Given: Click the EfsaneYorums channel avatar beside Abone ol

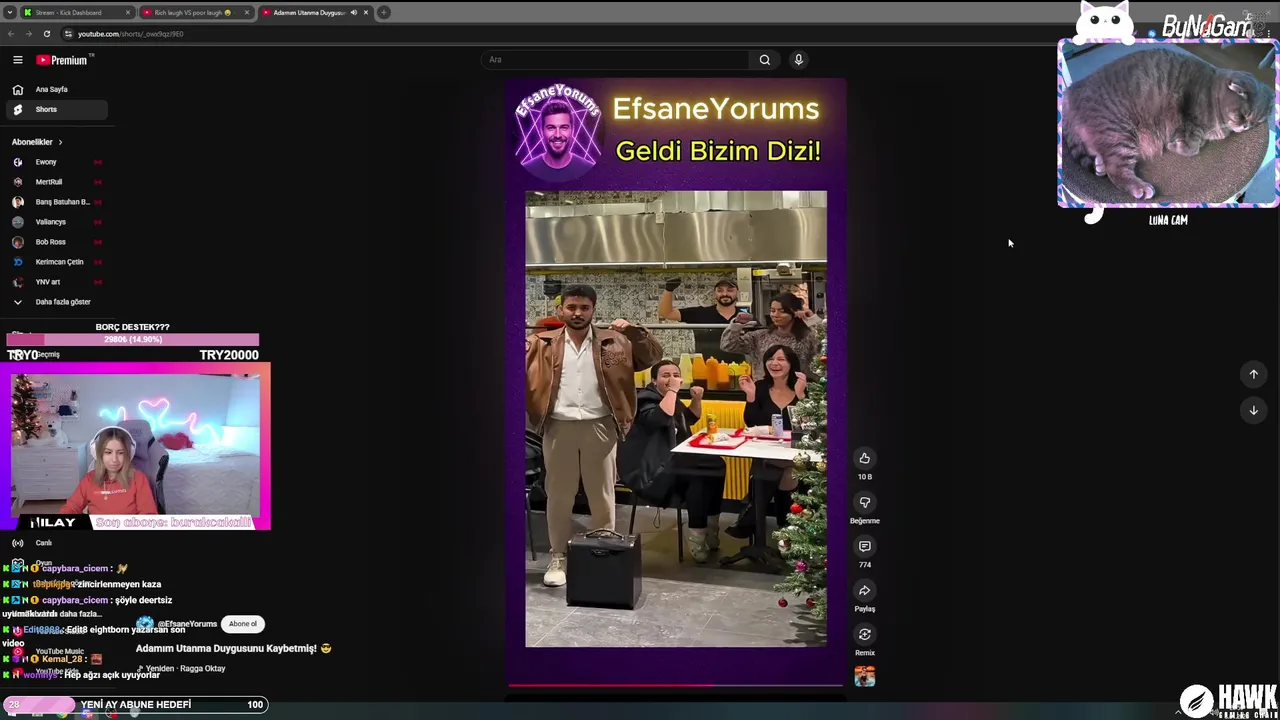Looking at the screenshot, I should click(145, 624).
